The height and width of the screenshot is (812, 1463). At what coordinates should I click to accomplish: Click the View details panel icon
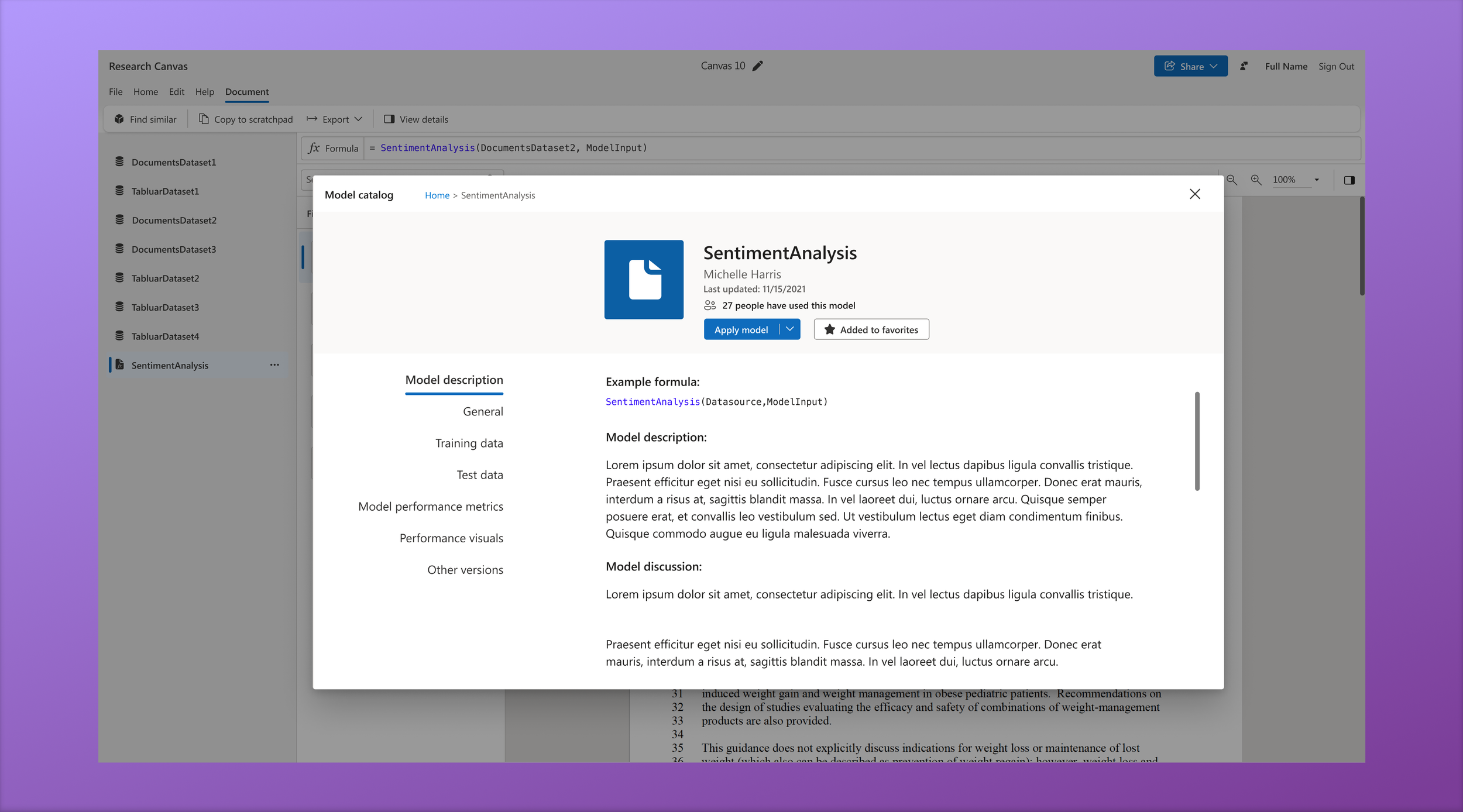[389, 119]
